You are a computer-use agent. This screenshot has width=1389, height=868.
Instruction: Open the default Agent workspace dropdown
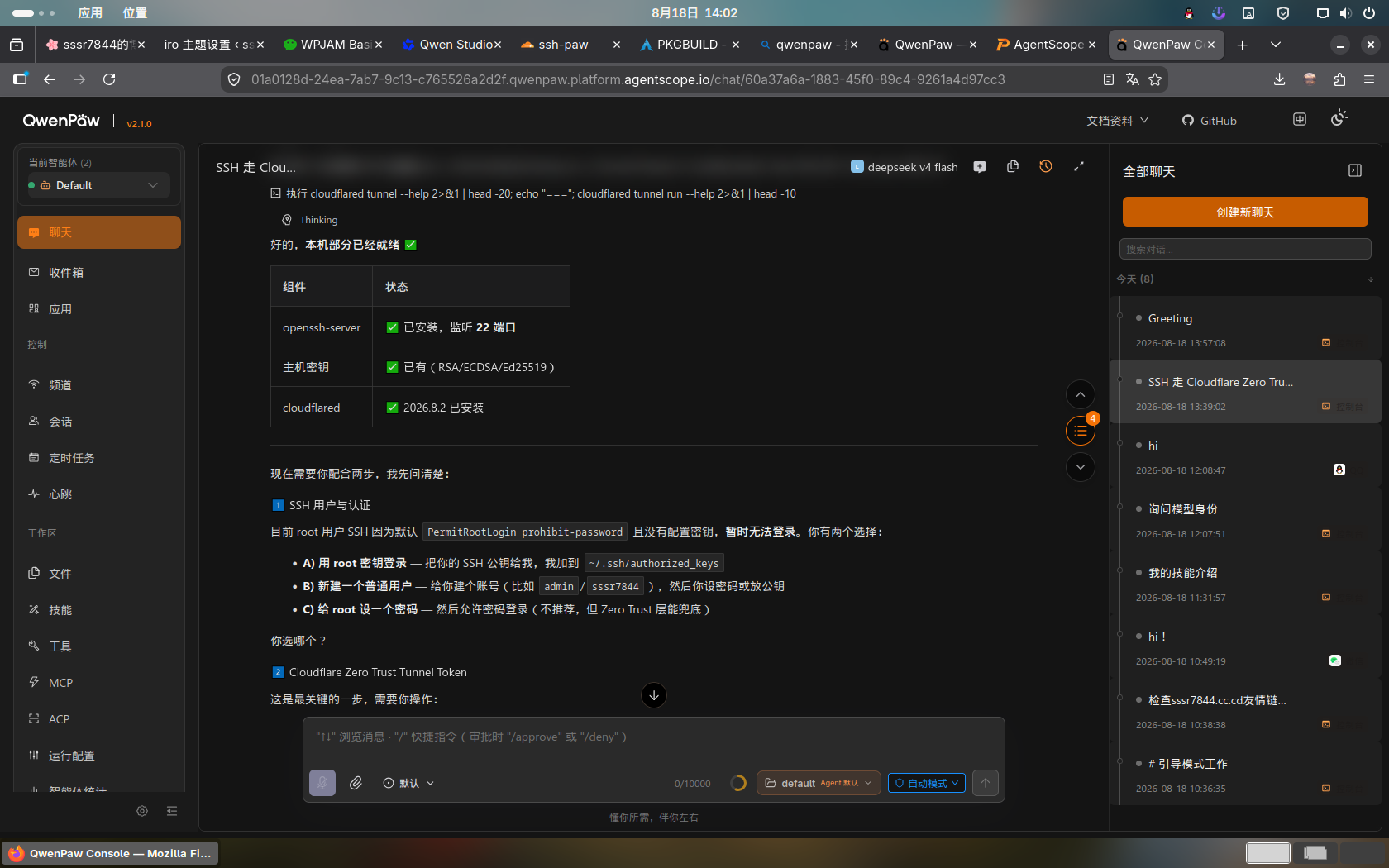(x=819, y=783)
